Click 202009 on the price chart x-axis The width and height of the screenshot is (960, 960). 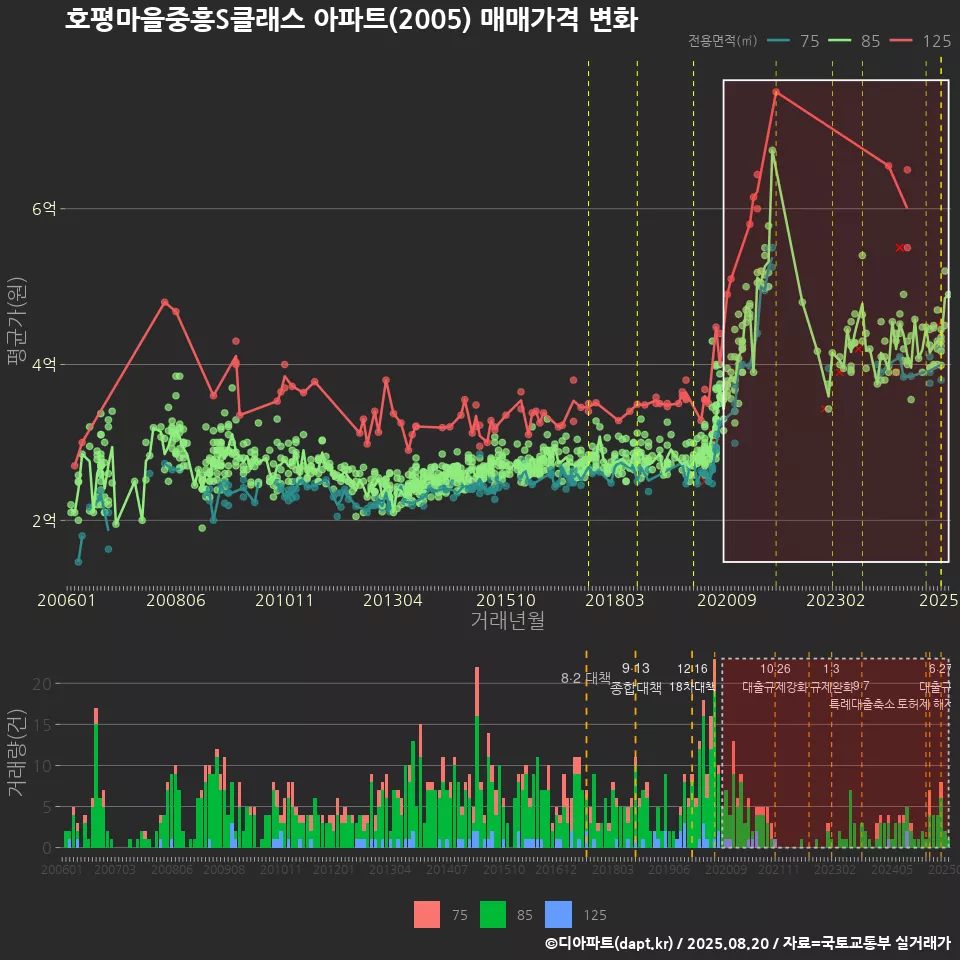(727, 600)
